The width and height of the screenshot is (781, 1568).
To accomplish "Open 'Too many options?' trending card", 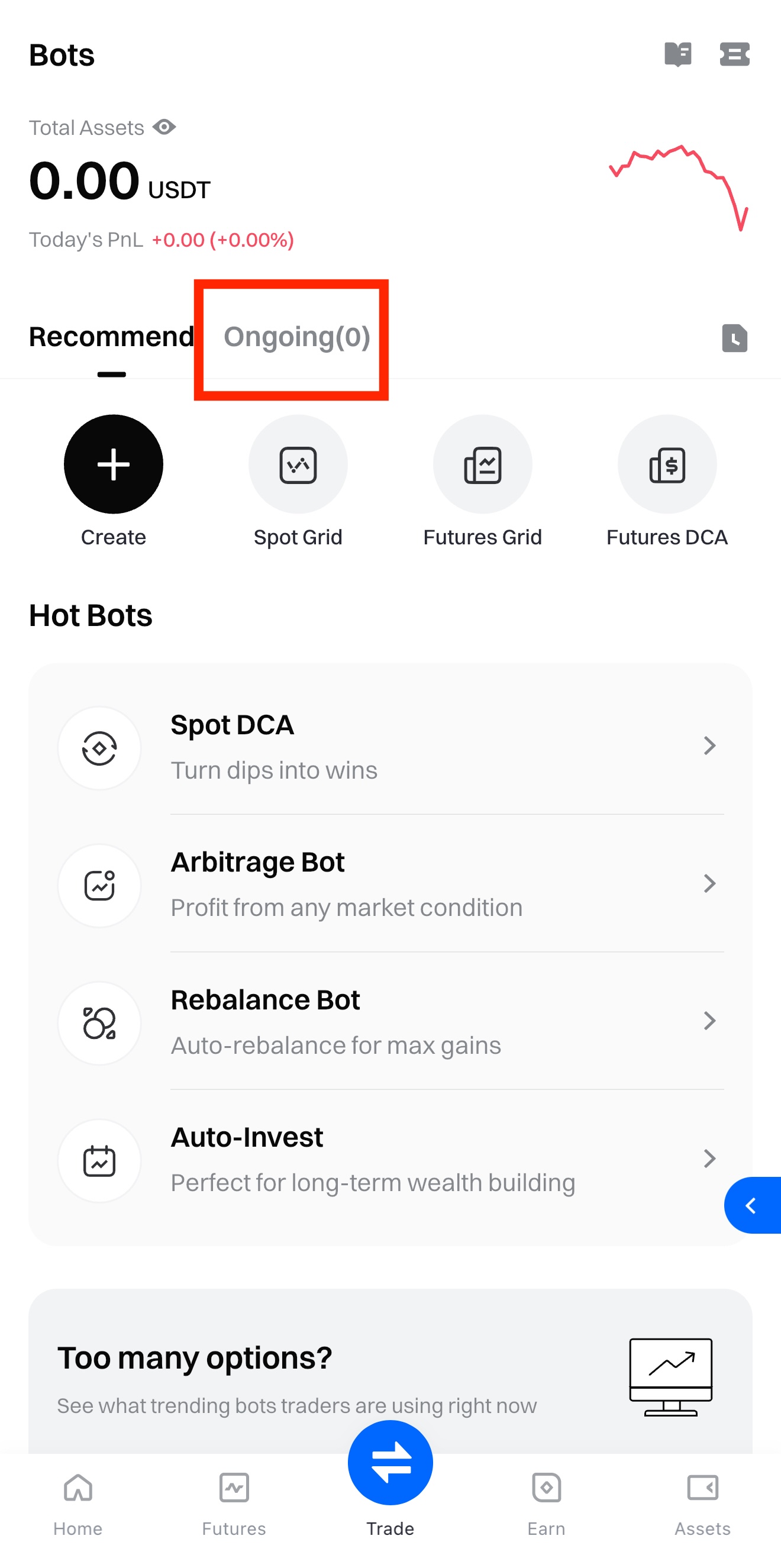I will click(x=389, y=1376).
